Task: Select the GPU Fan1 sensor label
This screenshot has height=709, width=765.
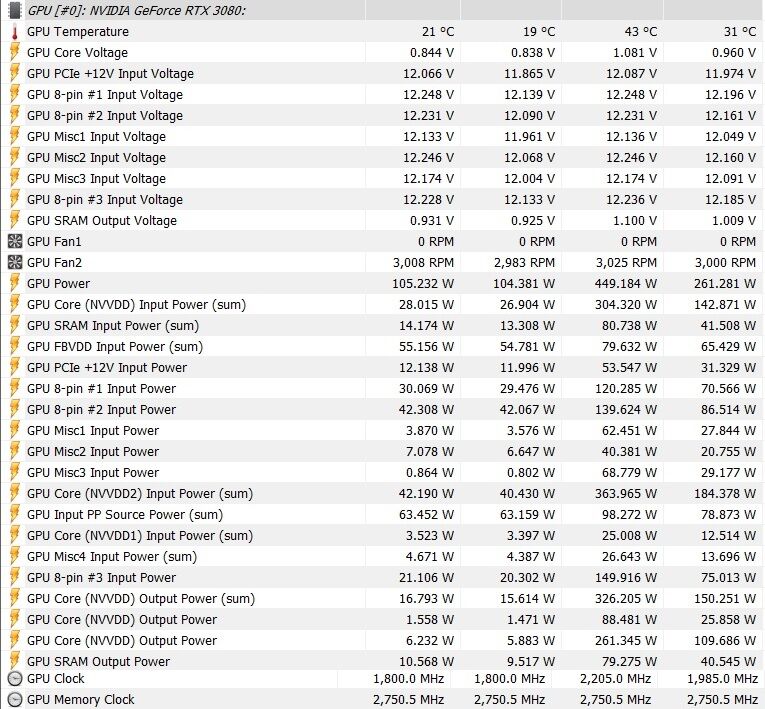Action: 54,242
